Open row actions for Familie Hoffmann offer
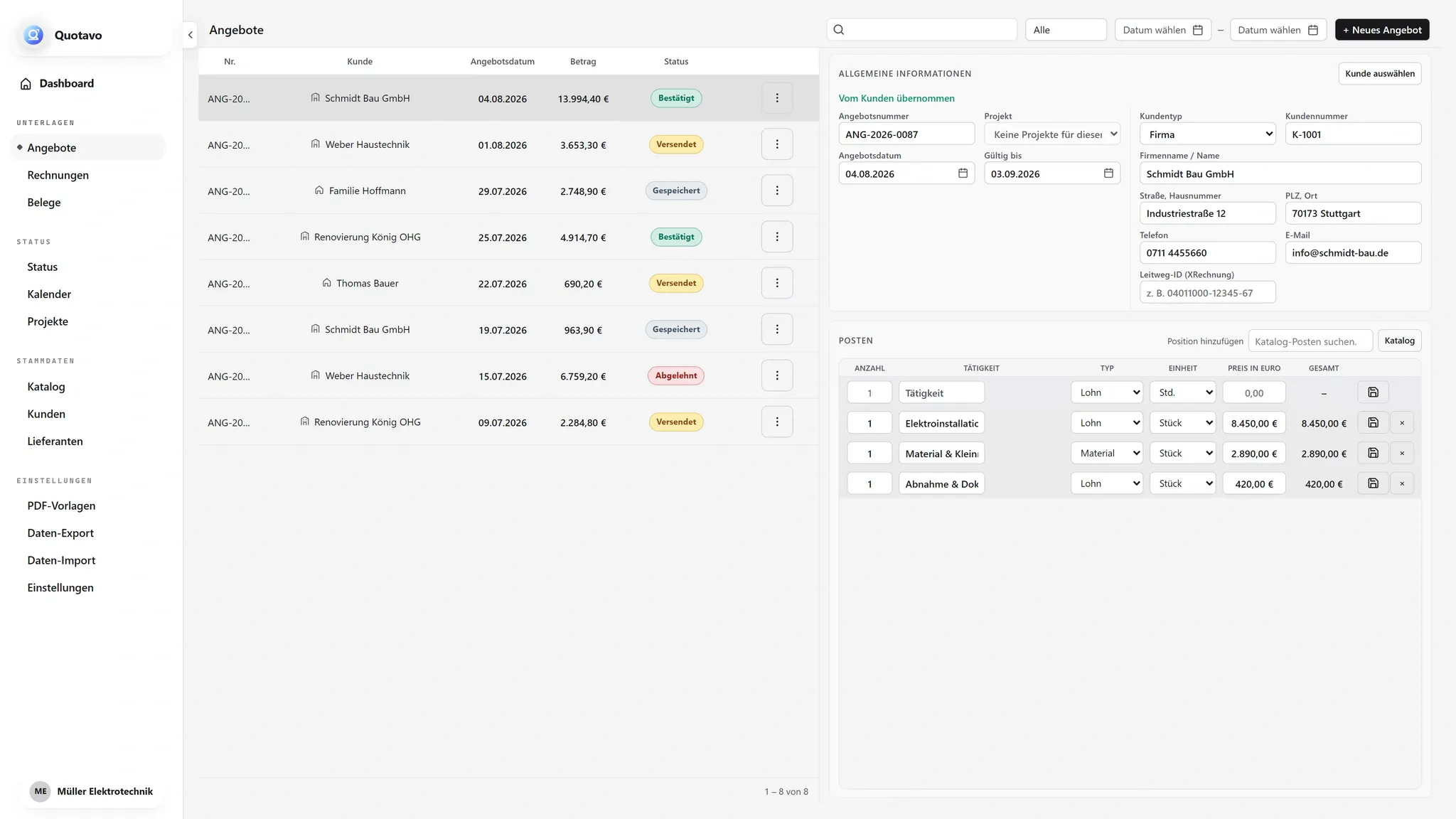This screenshot has width=1456, height=819. tap(777, 191)
